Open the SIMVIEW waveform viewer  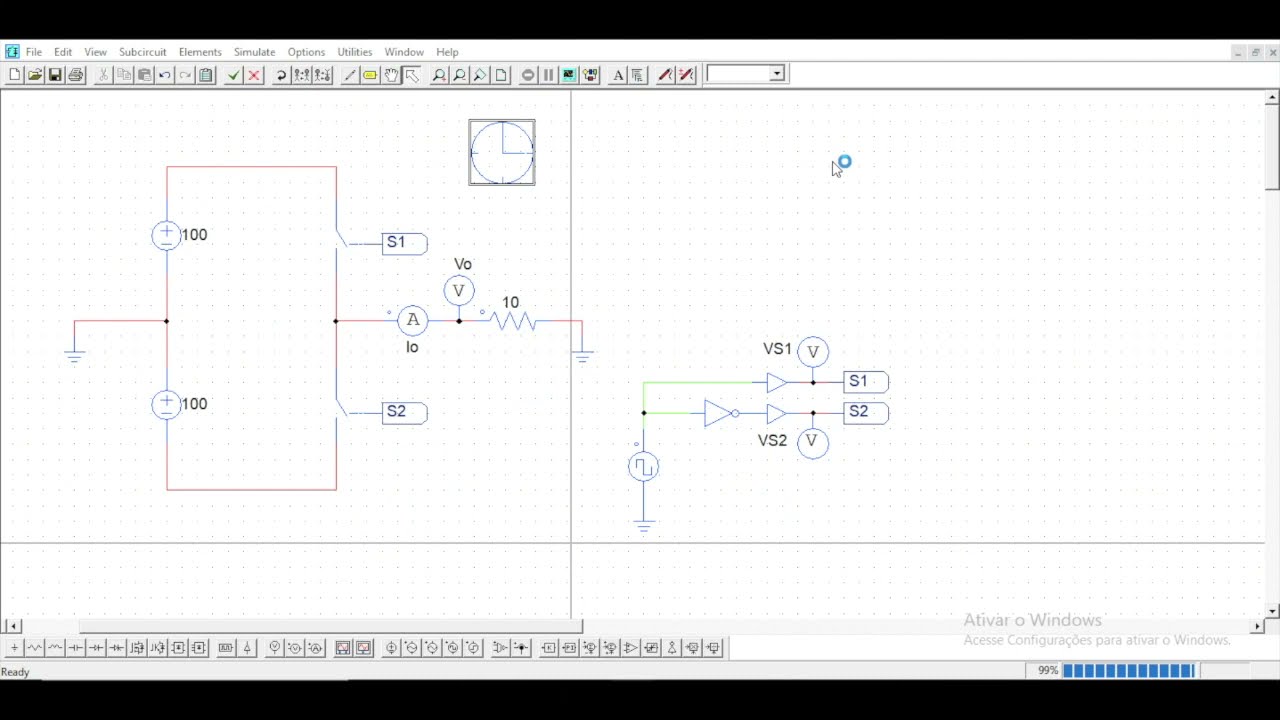click(x=570, y=75)
